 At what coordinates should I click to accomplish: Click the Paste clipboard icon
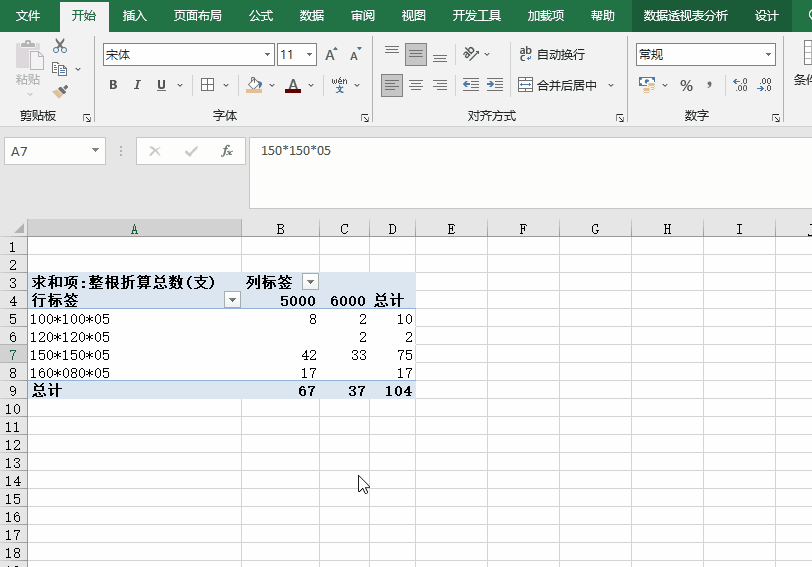29,55
